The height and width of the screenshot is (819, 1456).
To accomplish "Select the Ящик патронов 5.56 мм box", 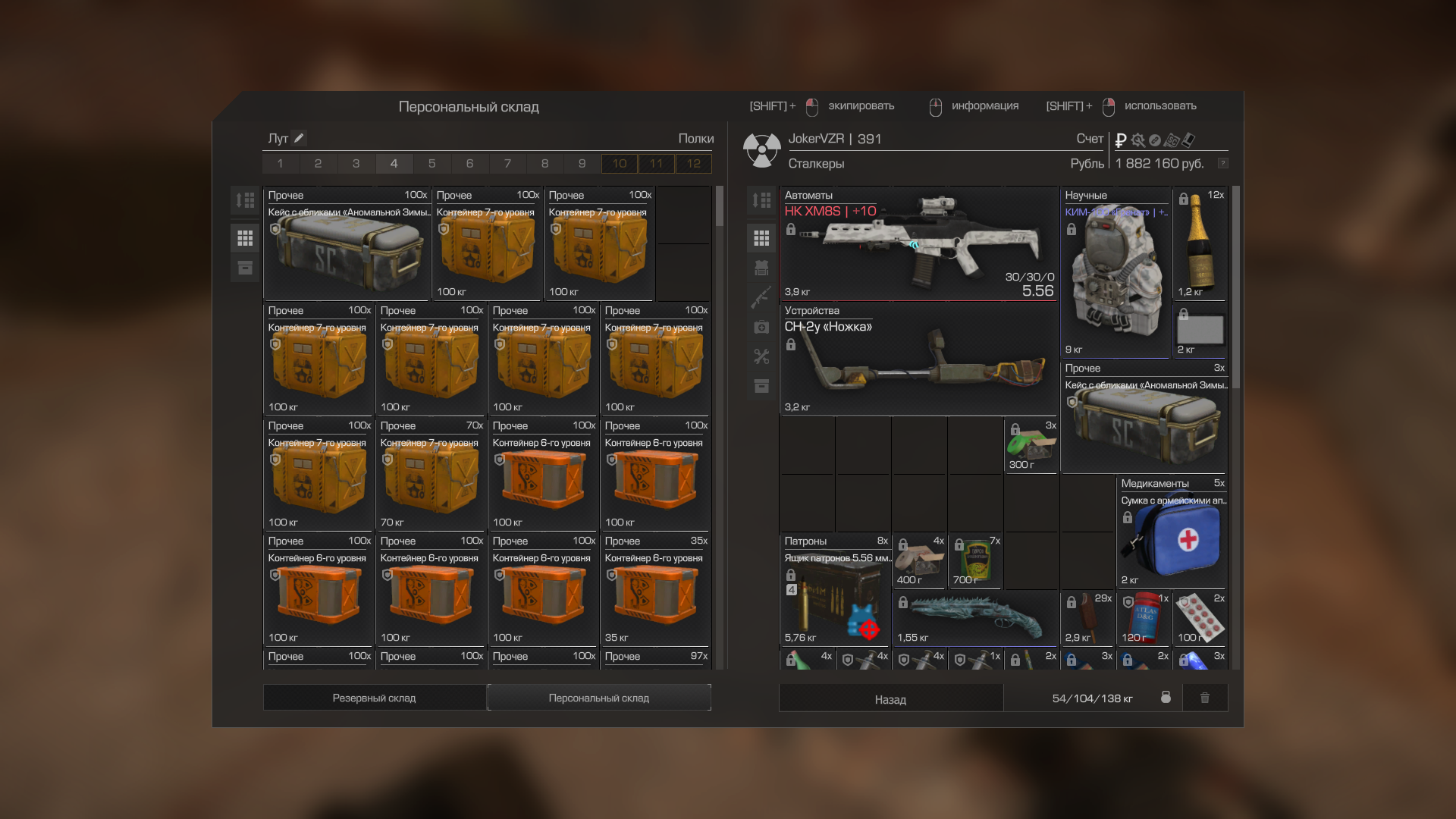I will point(835,589).
